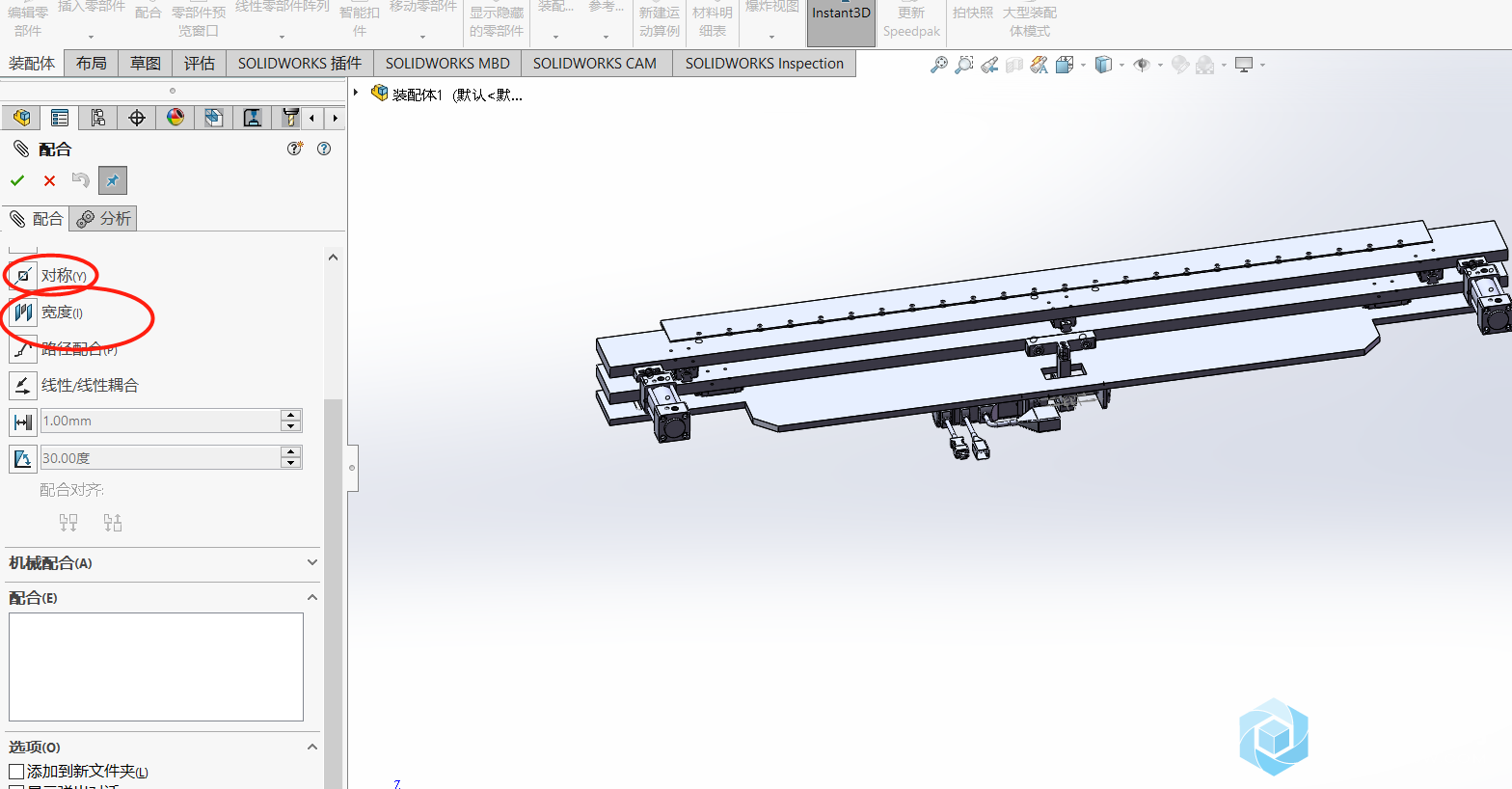The width and height of the screenshot is (1512, 789).
Task: Collapse the Options (选项) section
Action: point(312,748)
